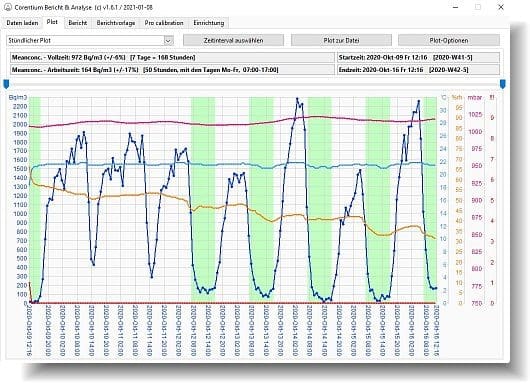Viewport: 530px width, 383px height.
Task: Select the Berichtvorlage tab
Action: tap(116, 23)
